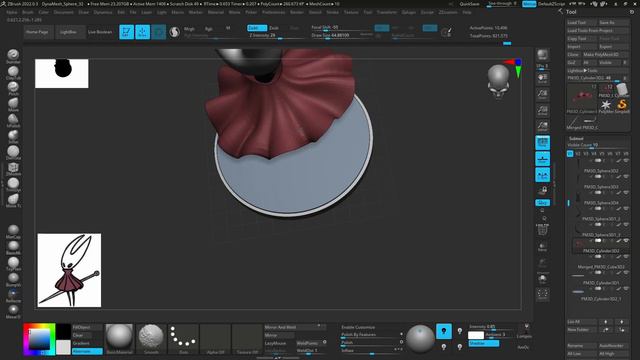Select the ZModeler brush
Viewport: 640px width, 360px height.
[x=13, y=168]
